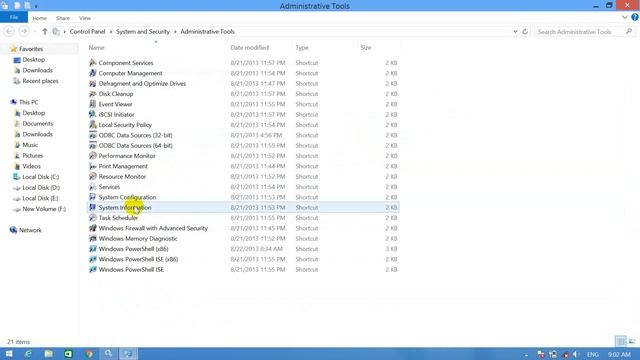Image resolution: width=640 pixels, height=360 pixels.
Task: Select Computer Management icon
Action: click(x=93, y=73)
